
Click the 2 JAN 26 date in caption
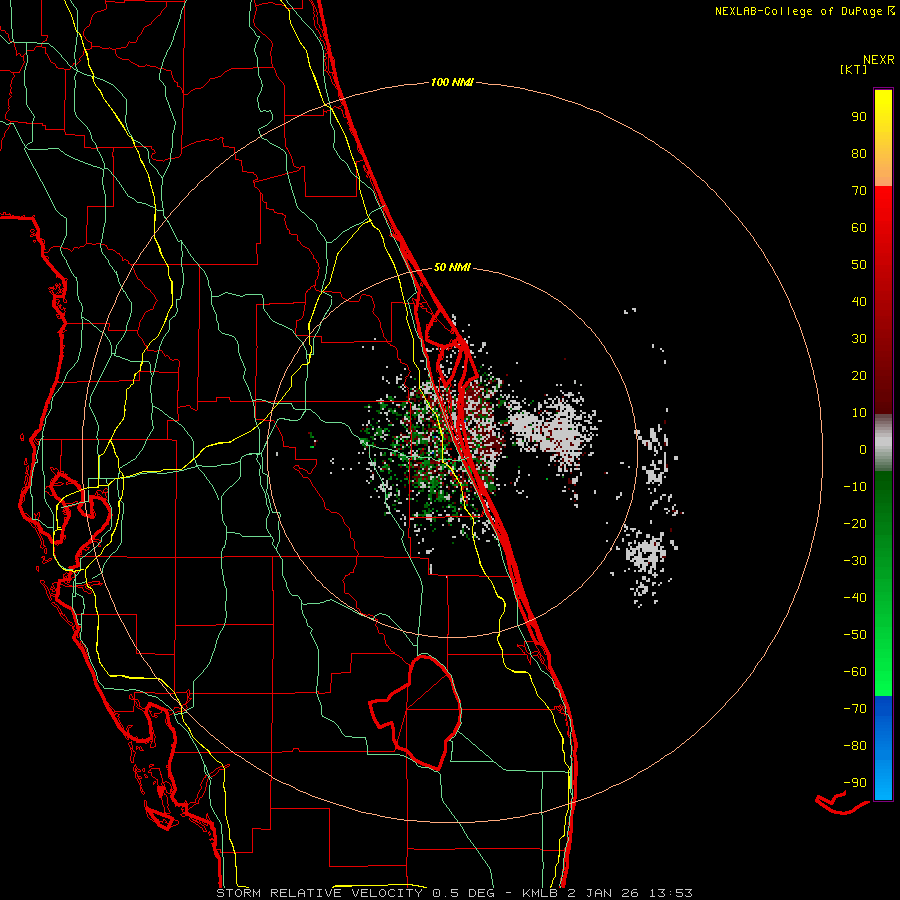(x=604, y=893)
